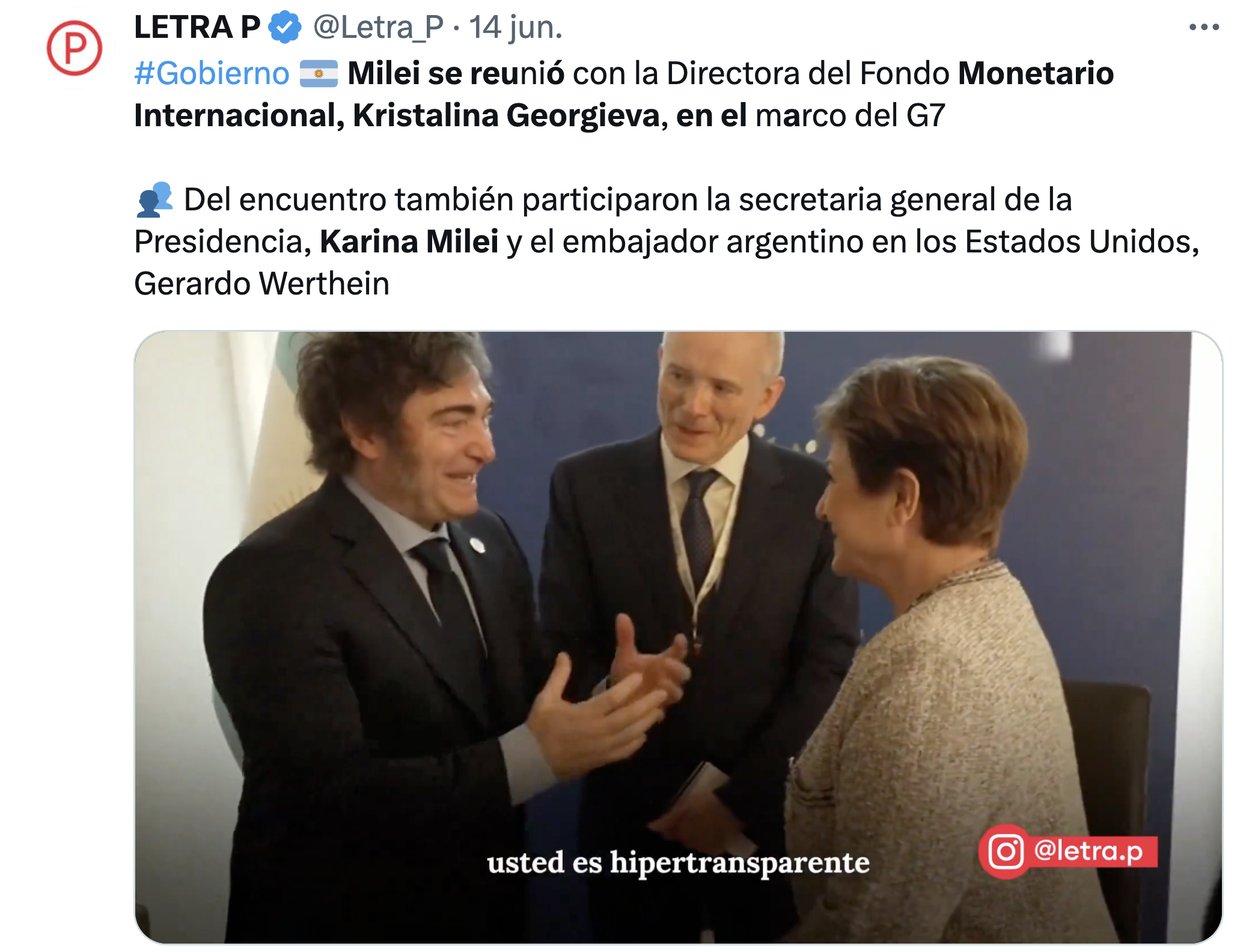Click the round lapel pin on the dark jacket
Image resolution: width=1255 pixels, height=952 pixels.
[x=477, y=545]
